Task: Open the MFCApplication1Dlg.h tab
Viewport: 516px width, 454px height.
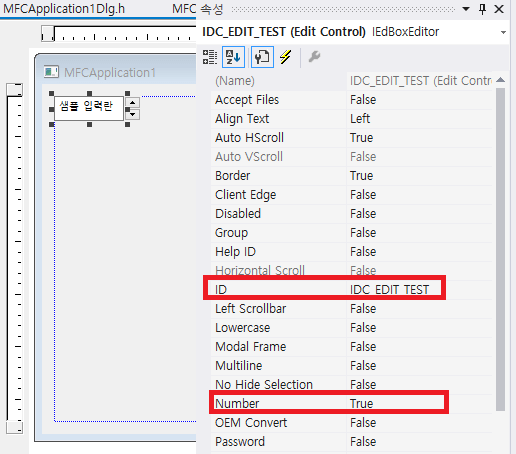Action: pyautogui.click(x=64, y=9)
